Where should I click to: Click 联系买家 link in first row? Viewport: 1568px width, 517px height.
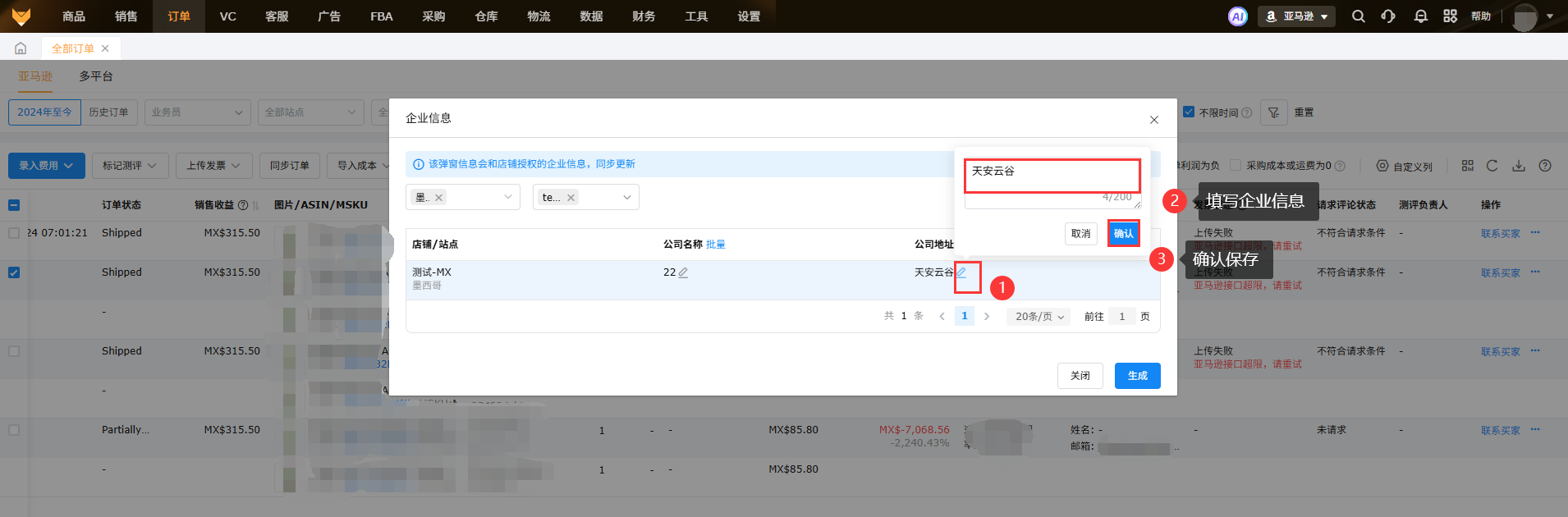point(1501,234)
